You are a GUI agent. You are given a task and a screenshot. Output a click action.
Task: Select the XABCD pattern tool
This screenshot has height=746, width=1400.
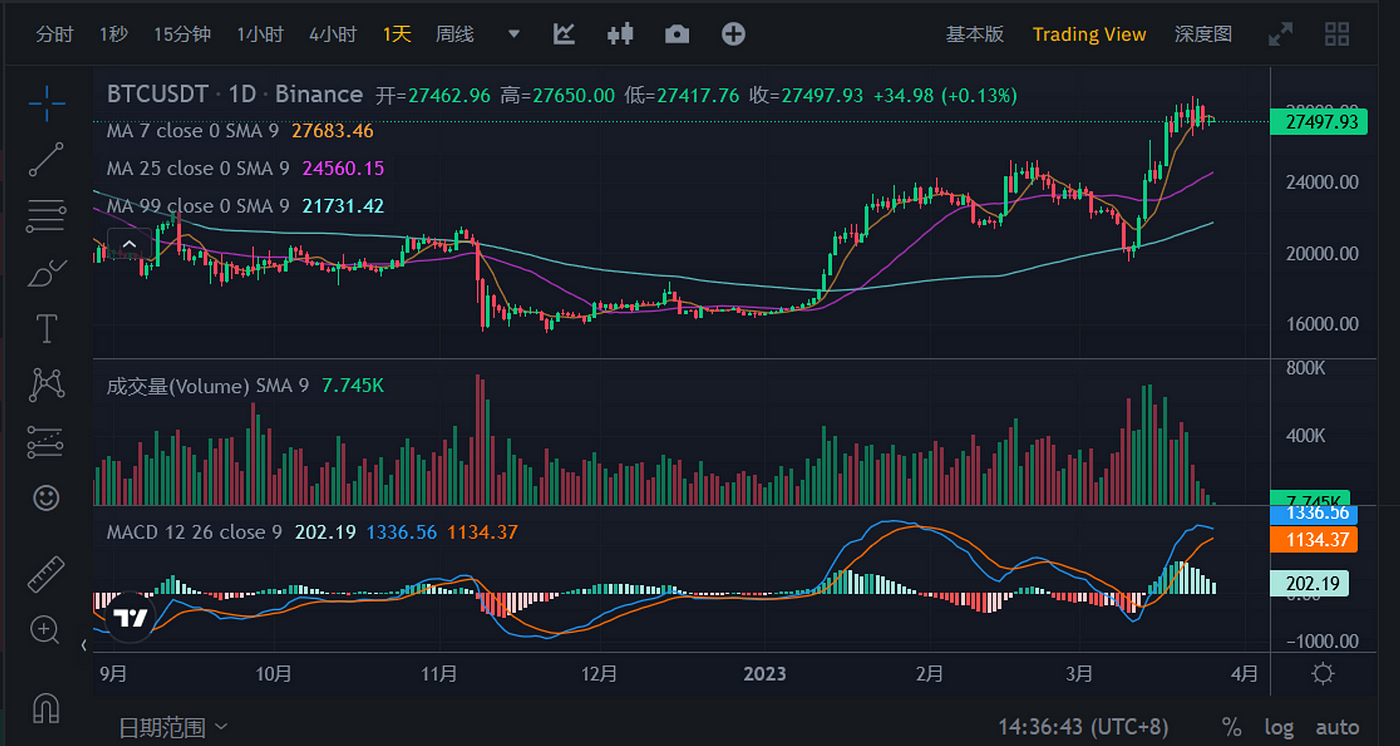coord(46,385)
